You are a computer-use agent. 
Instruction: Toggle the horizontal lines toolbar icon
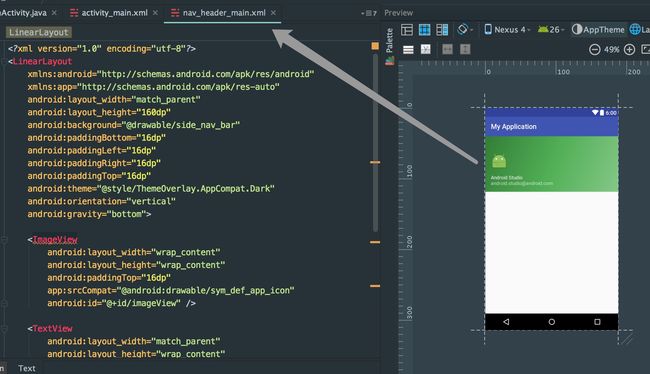tap(408, 50)
